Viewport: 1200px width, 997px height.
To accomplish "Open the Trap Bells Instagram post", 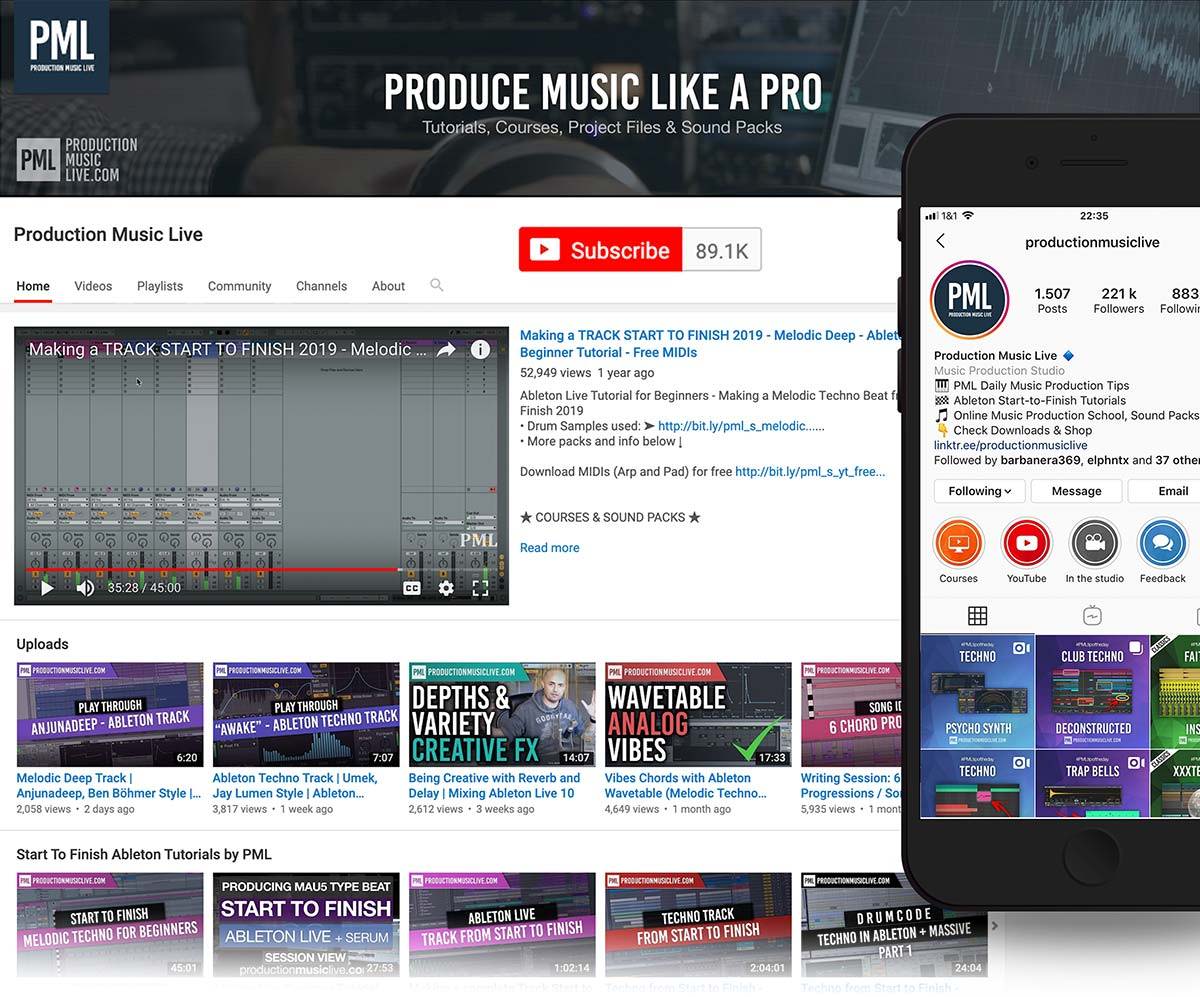I will point(1092,784).
